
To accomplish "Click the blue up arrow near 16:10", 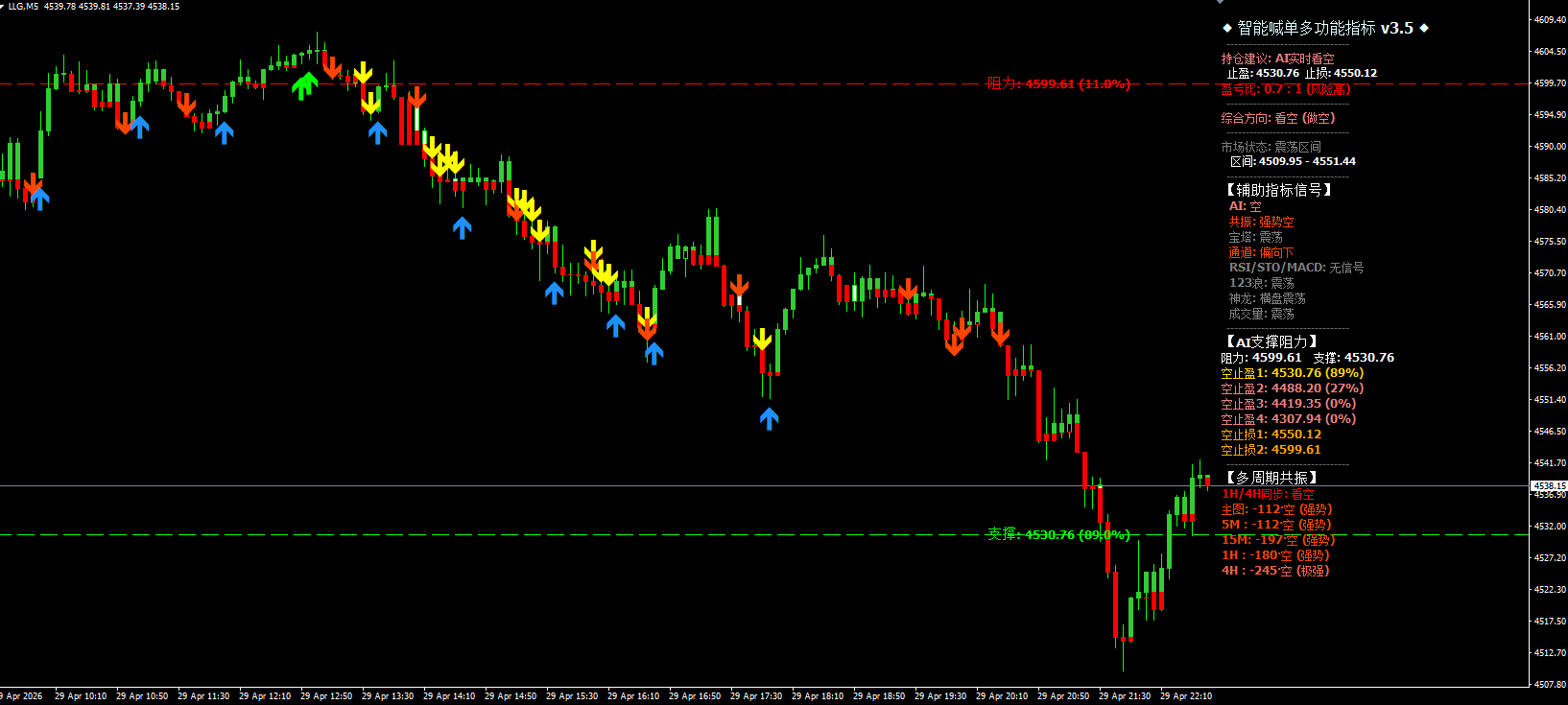I will tap(616, 325).
